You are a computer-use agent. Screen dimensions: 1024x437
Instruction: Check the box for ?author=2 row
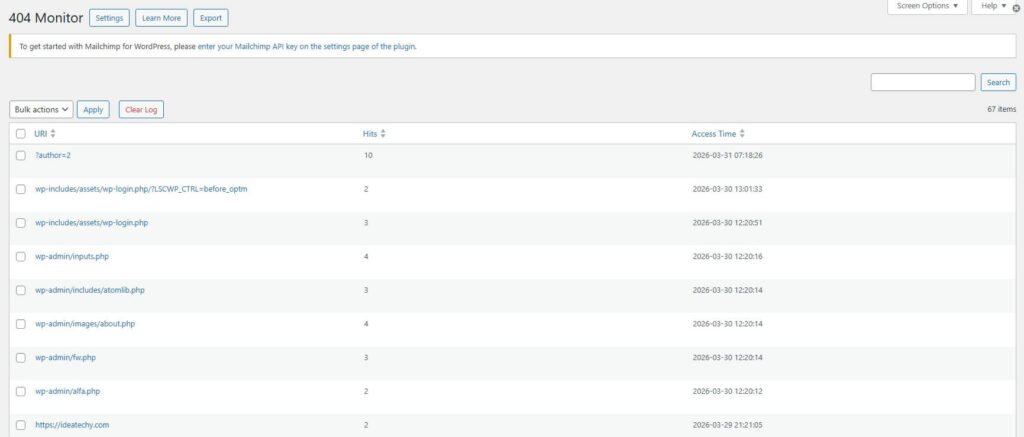click(x=21, y=155)
